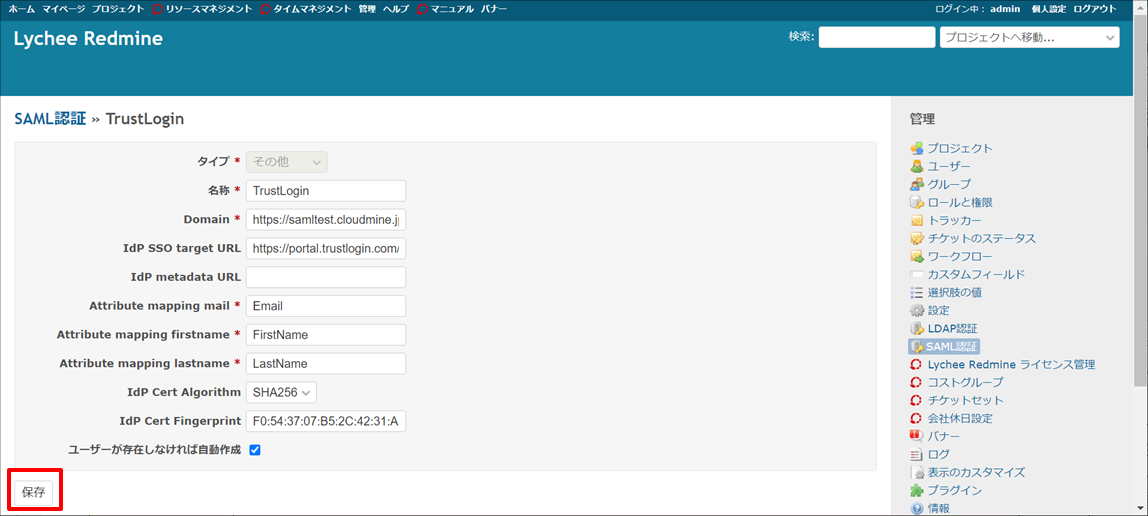Click the ログアウト link

pyautogui.click(x=1095, y=10)
